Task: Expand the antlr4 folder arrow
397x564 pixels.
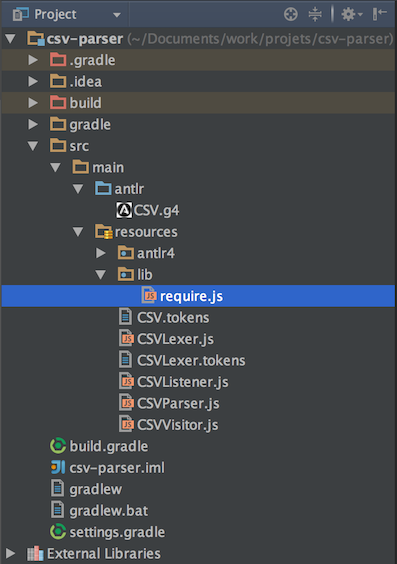Action: click(101, 253)
